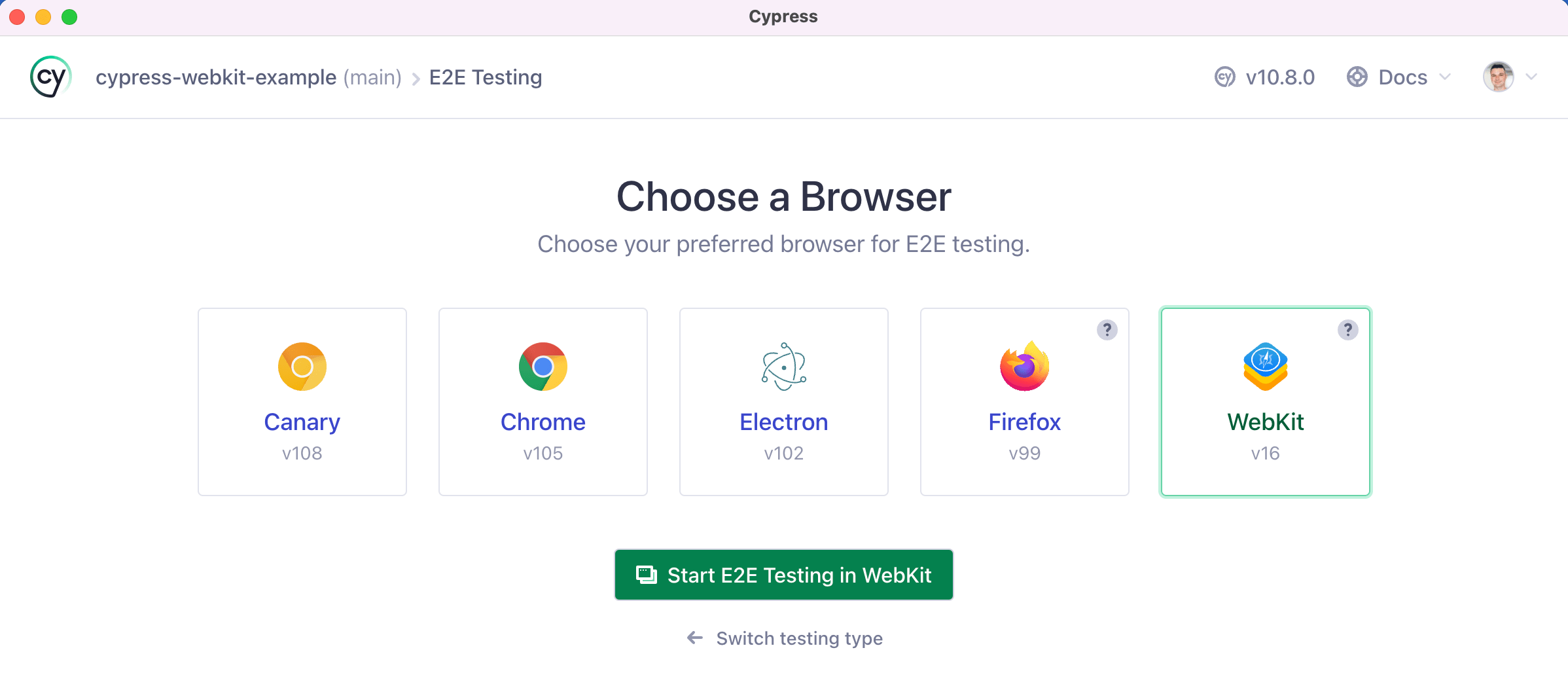Viewport: 1568px width, 686px height.
Task: Click the E2E Testing breadcrumb item
Action: tap(485, 77)
